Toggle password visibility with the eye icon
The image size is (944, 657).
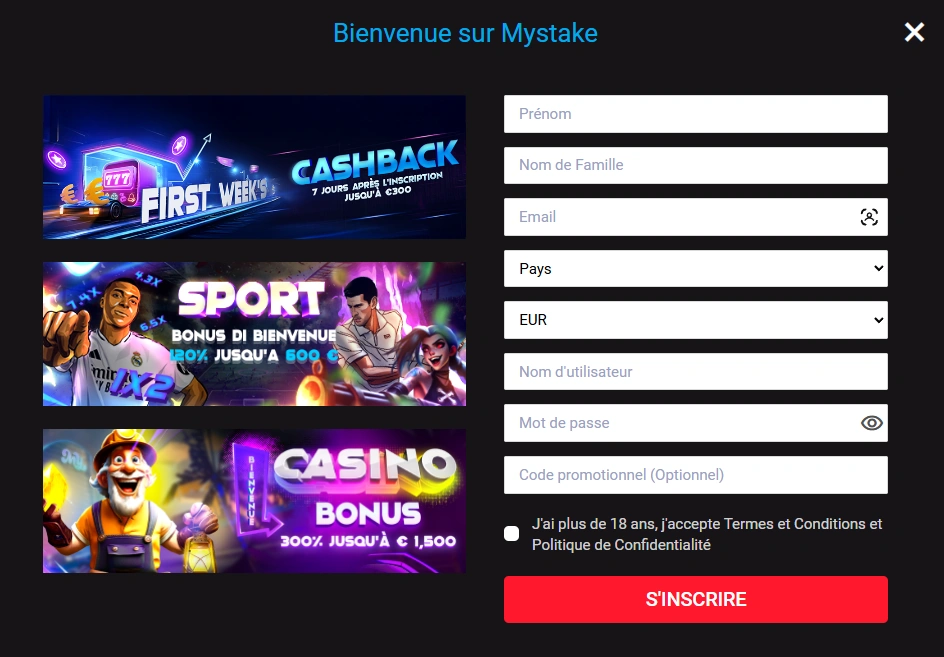coord(871,423)
